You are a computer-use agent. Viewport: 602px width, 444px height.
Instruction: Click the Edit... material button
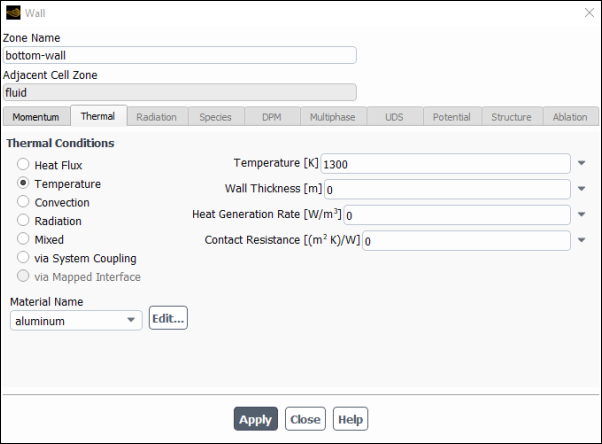[x=168, y=319]
